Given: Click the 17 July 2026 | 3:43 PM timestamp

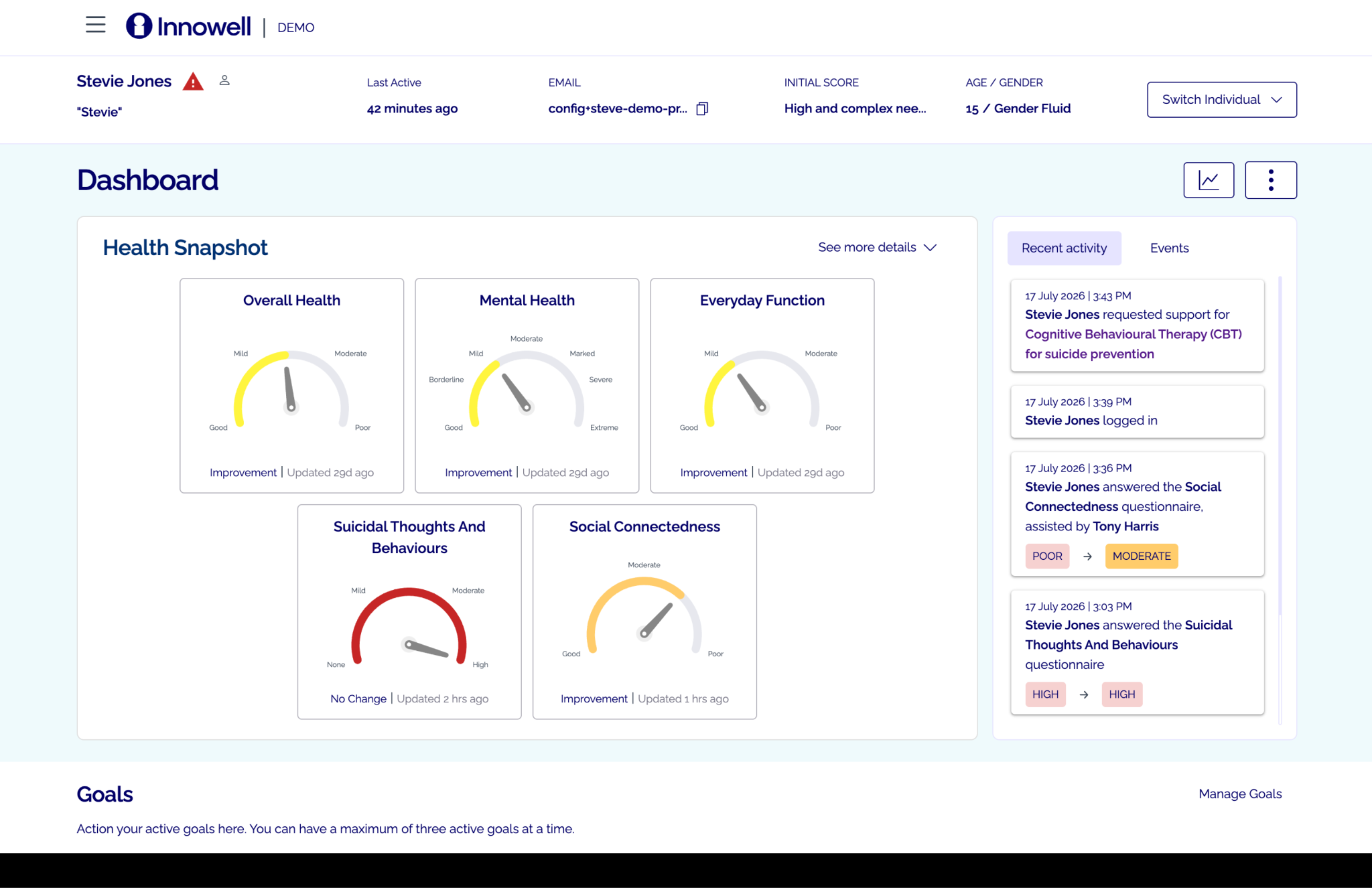Looking at the screenshot, I should (1078, 296).
